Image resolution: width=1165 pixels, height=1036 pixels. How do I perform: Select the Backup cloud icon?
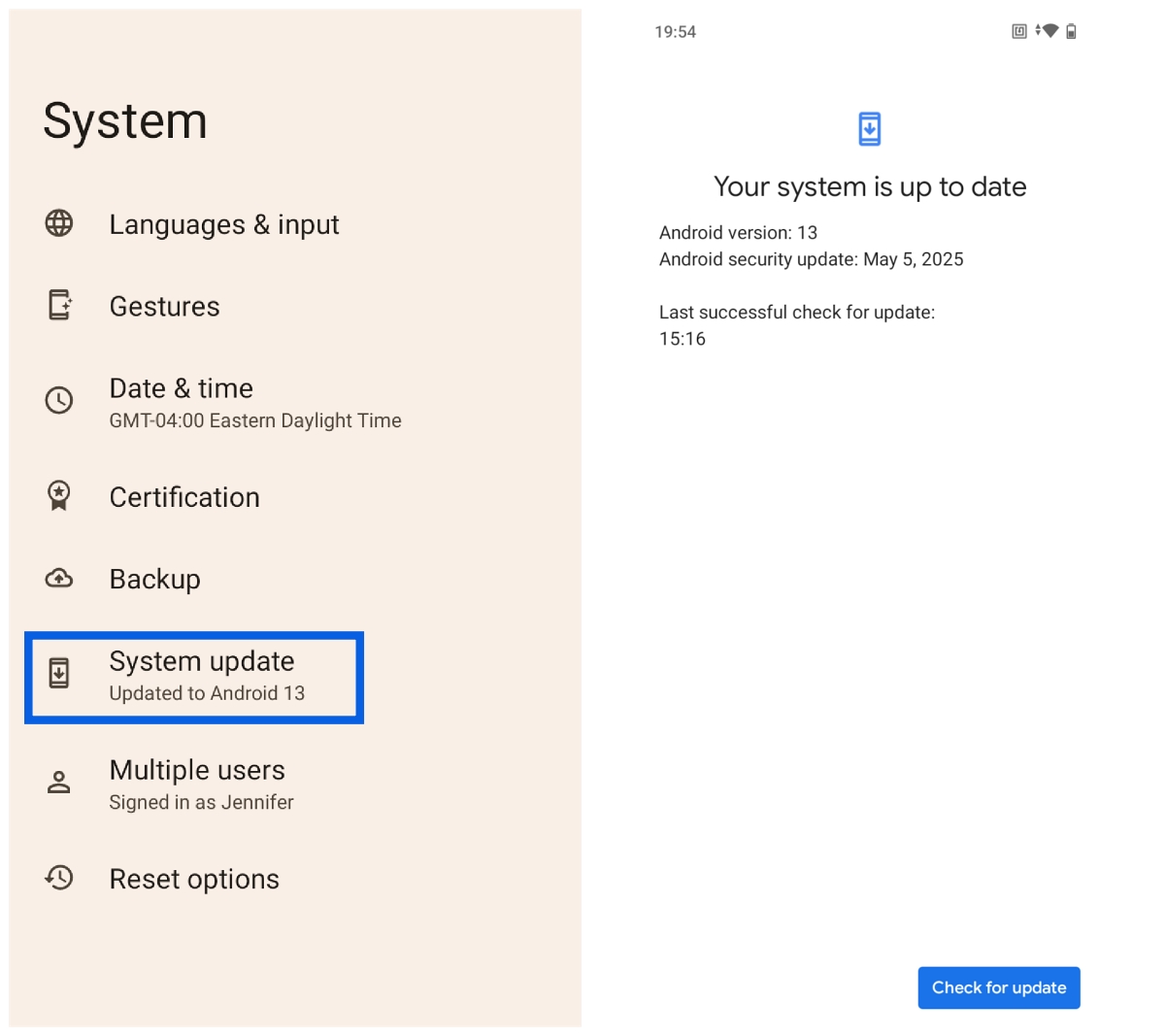58,579
